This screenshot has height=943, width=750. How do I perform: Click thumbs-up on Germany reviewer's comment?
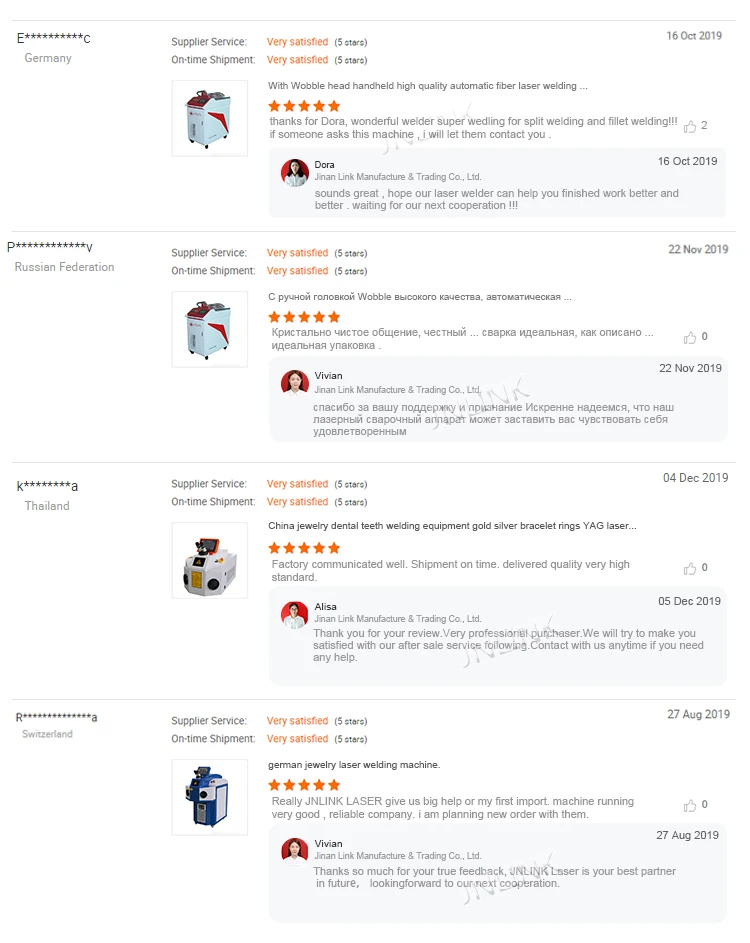point(690,126)
